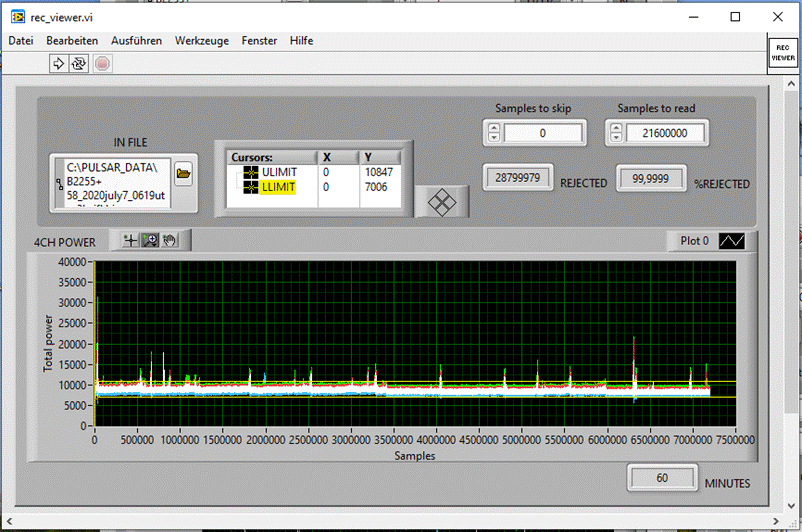Image resolution: width=802 pixels, height=532 pixels.
Task: Click the 7500000 X-axis scale label
Action: 735,440
